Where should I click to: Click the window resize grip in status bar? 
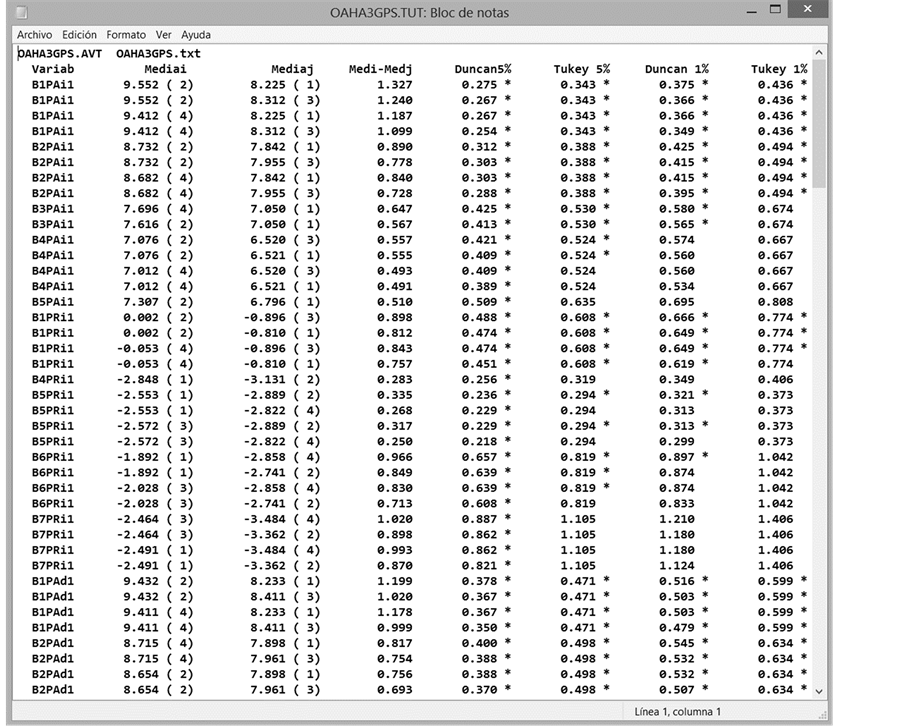coord(821,714)
